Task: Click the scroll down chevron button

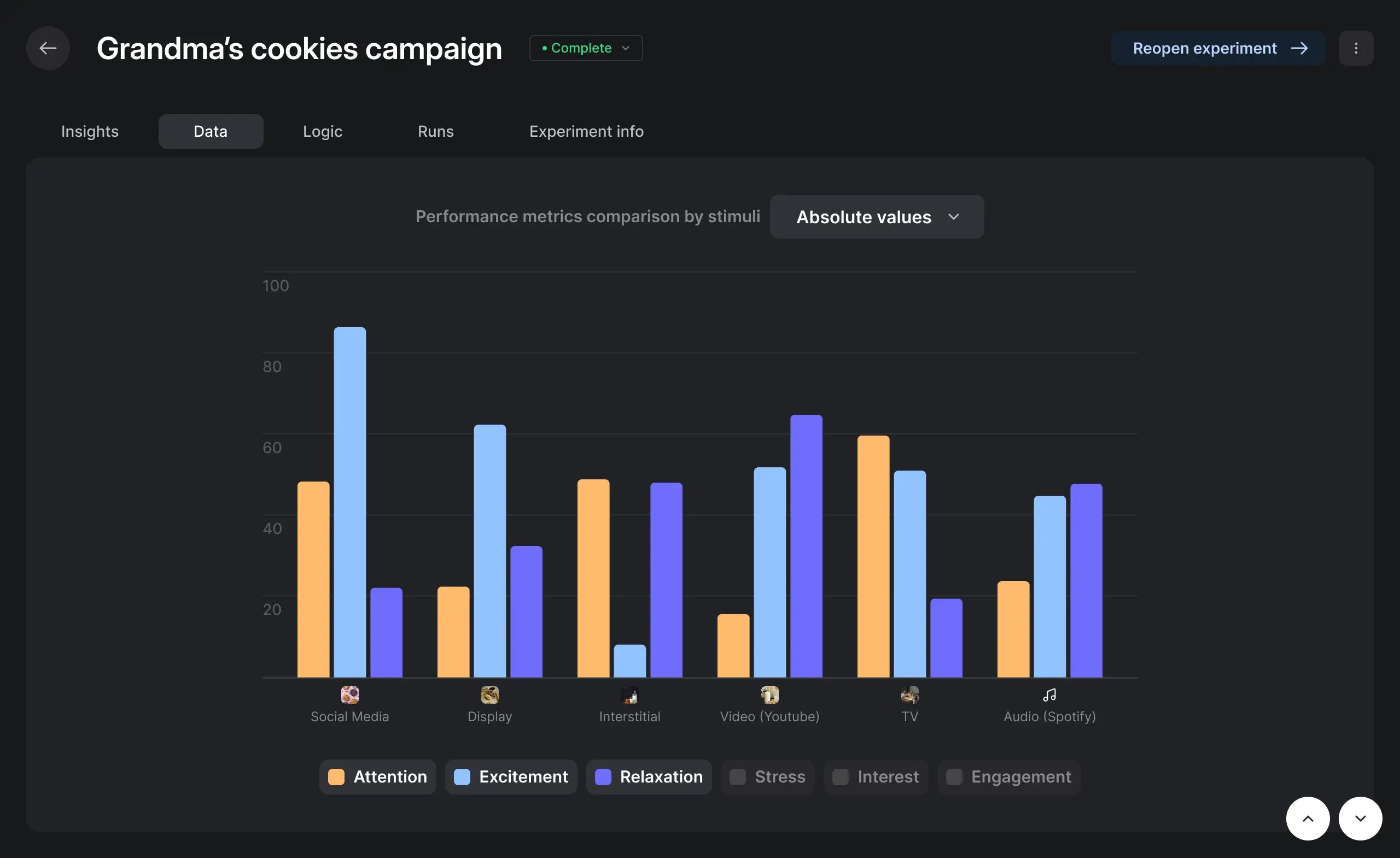Action: pos(1360,818)
